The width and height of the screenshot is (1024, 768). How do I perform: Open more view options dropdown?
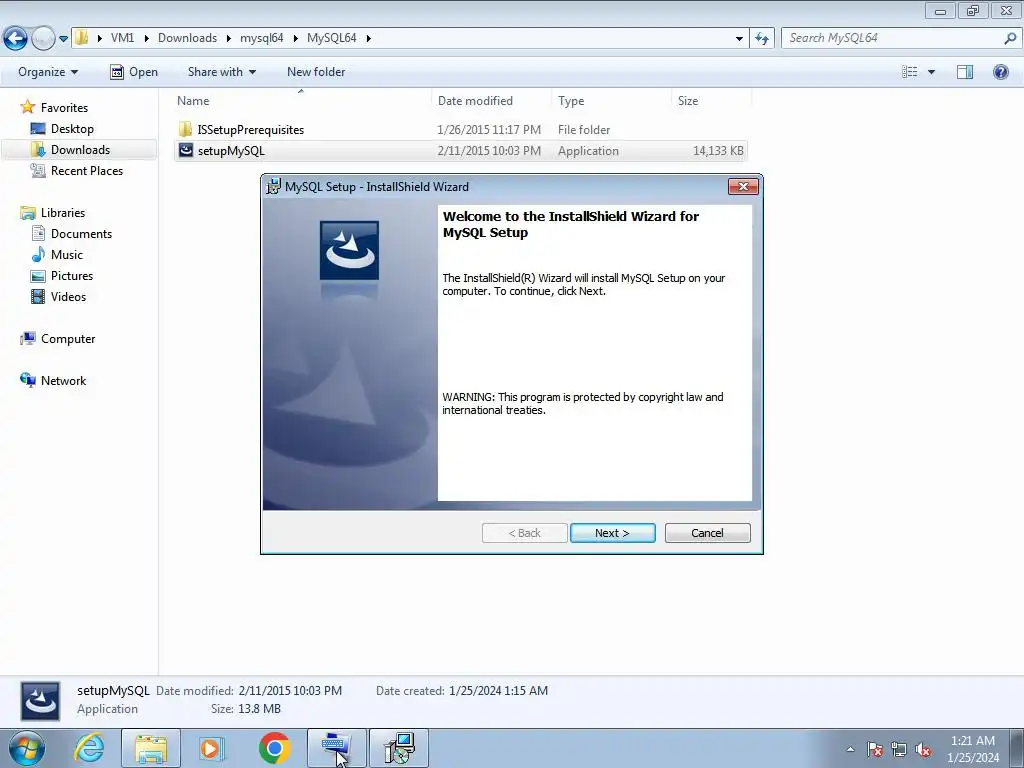coord(931,72)
